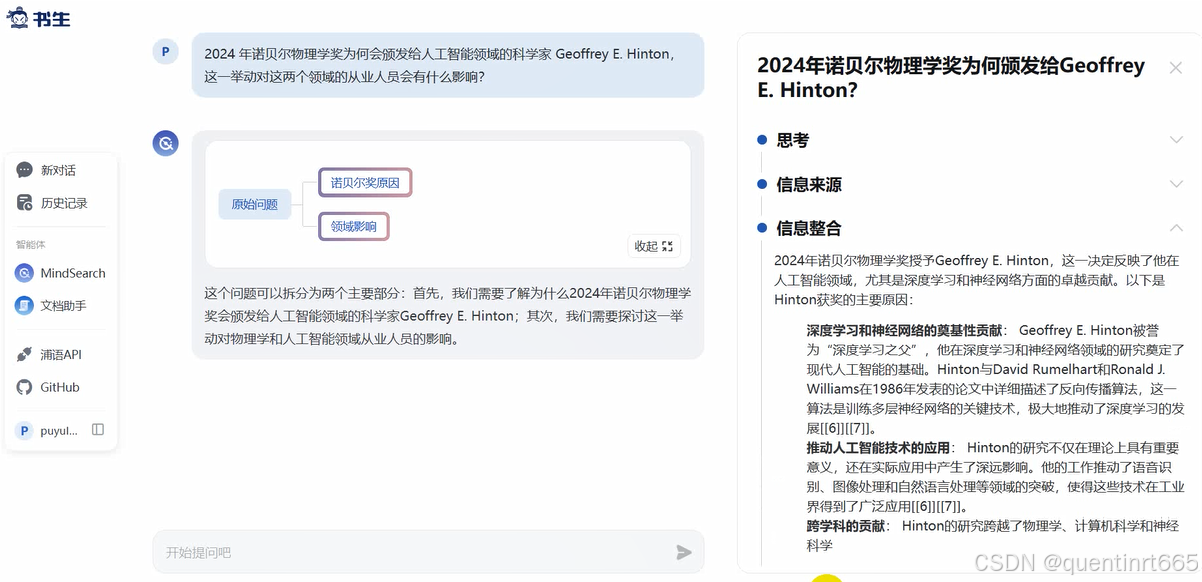Click the answer paragraph starting 这个问题可以拆分

coord(448,316)
